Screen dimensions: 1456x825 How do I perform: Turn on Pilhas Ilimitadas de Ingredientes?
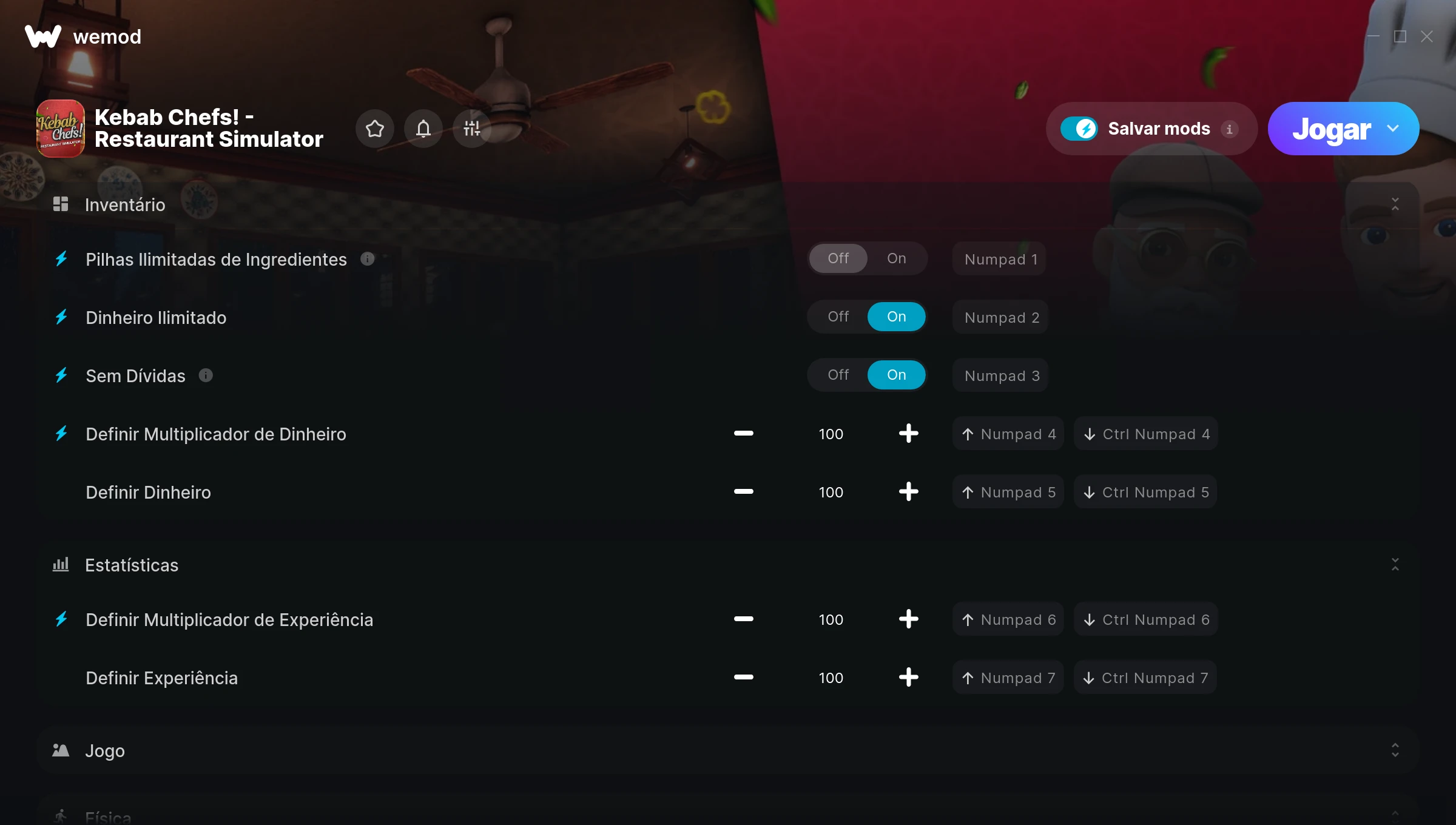coord(897,258)
